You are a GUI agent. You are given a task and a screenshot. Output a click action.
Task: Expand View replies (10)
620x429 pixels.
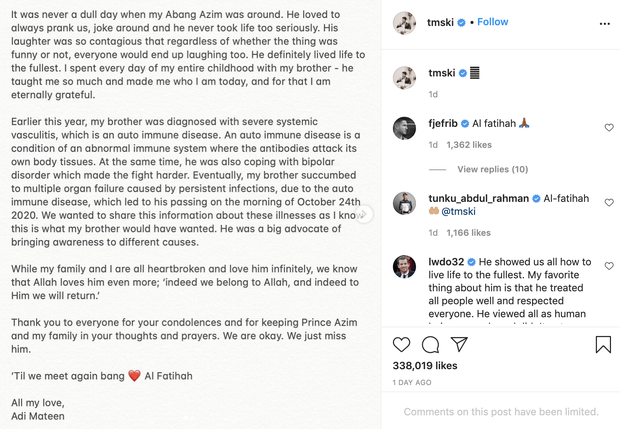tap(492, 169)
